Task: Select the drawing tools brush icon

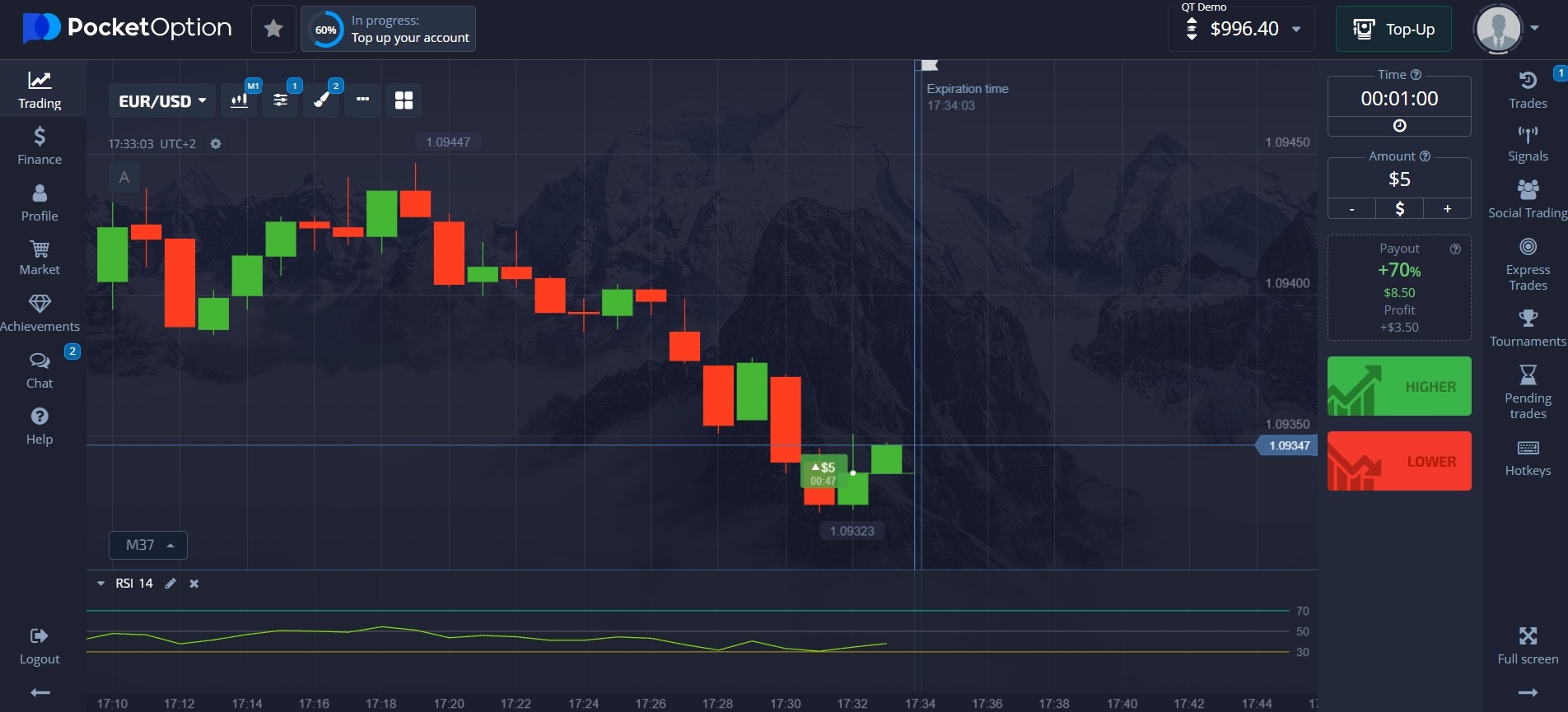Action: (x=322, y=100)
